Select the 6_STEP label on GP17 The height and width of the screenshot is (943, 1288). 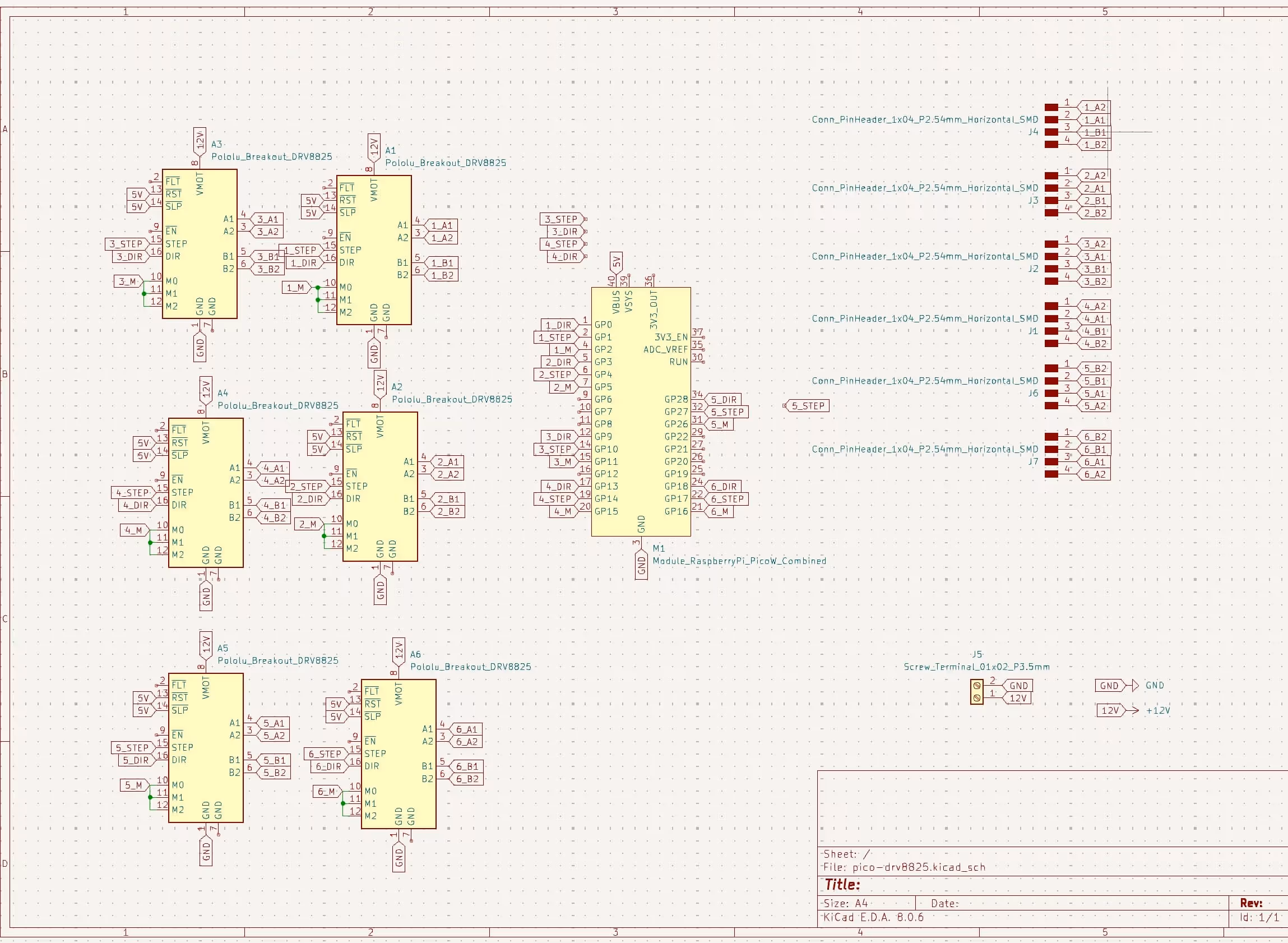[x=727, y=499]
